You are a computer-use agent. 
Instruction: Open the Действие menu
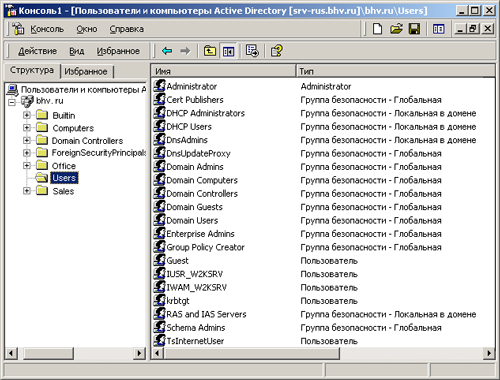37,51
